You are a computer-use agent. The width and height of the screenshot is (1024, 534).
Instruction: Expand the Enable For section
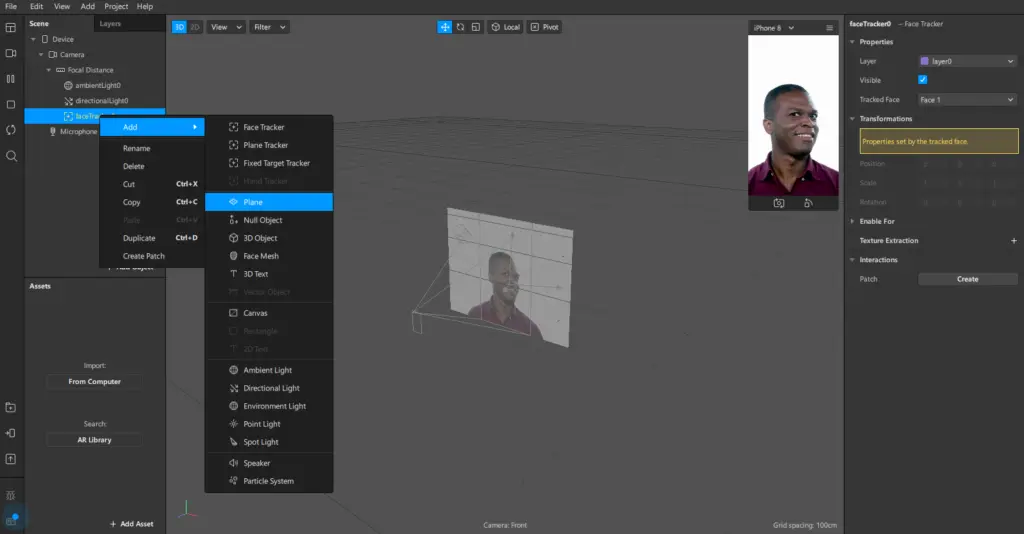click(876, 221)
